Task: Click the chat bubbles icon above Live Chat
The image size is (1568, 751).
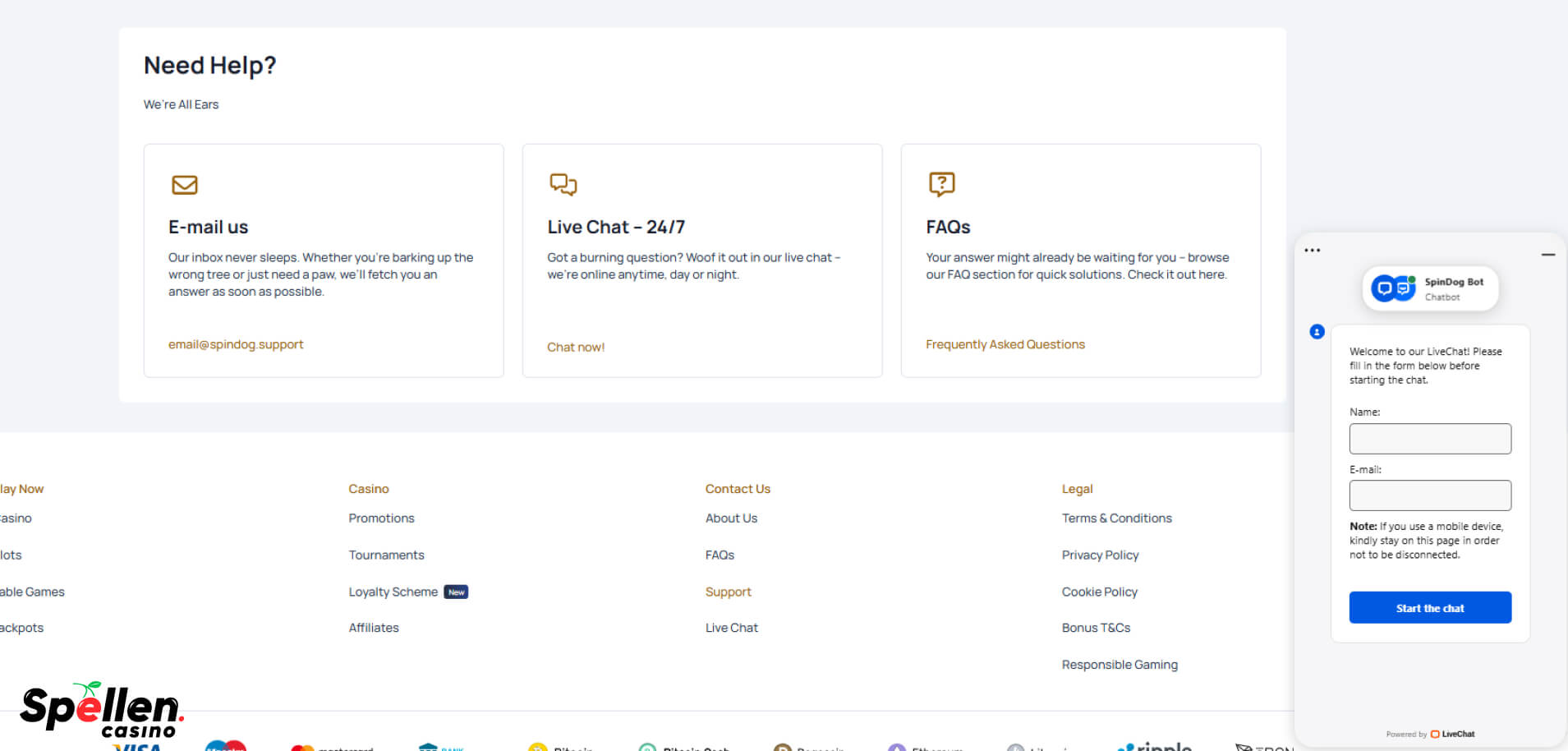Action: coord(563,184)
